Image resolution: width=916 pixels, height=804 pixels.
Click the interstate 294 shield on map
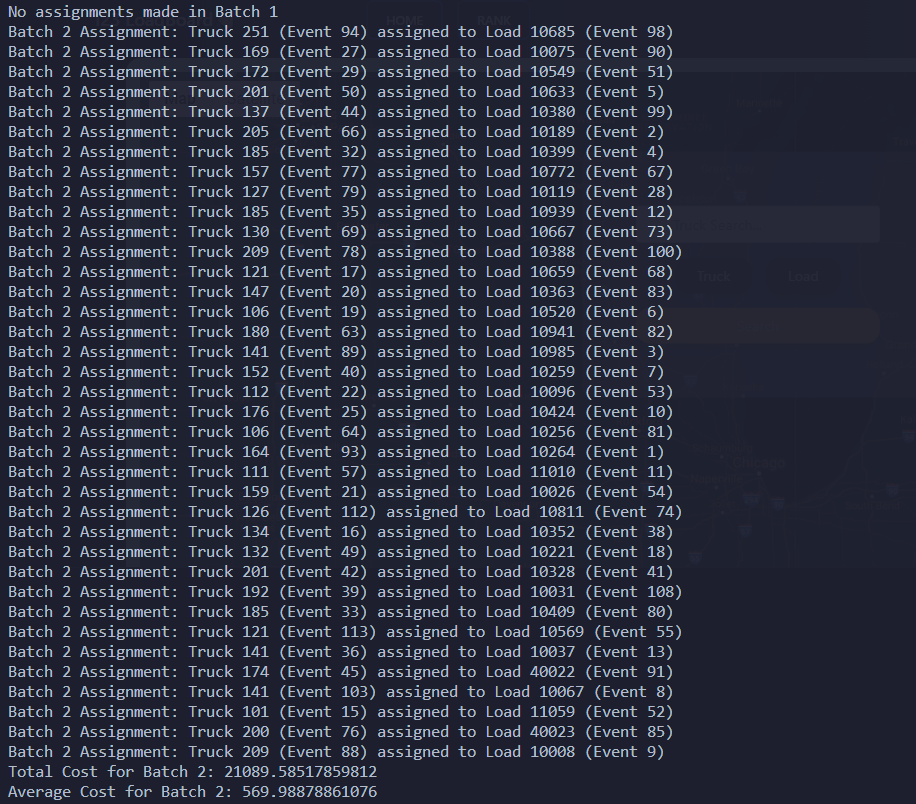pos(750,498)
